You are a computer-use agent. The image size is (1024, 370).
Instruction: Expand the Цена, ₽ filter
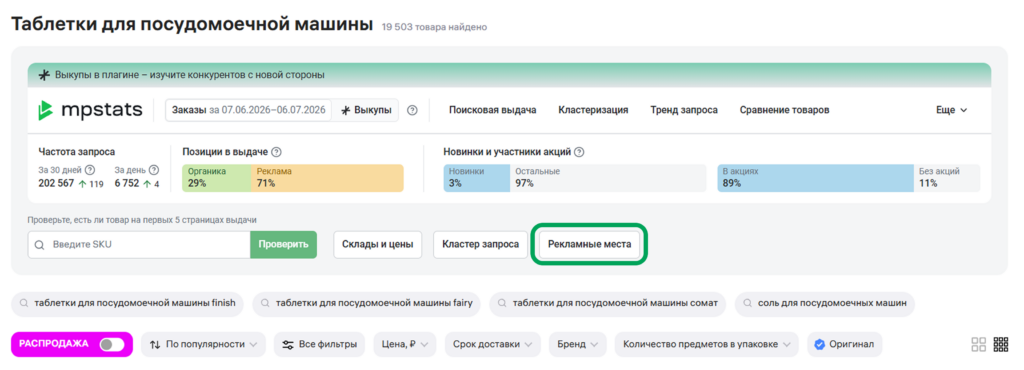tap(405, 345)
